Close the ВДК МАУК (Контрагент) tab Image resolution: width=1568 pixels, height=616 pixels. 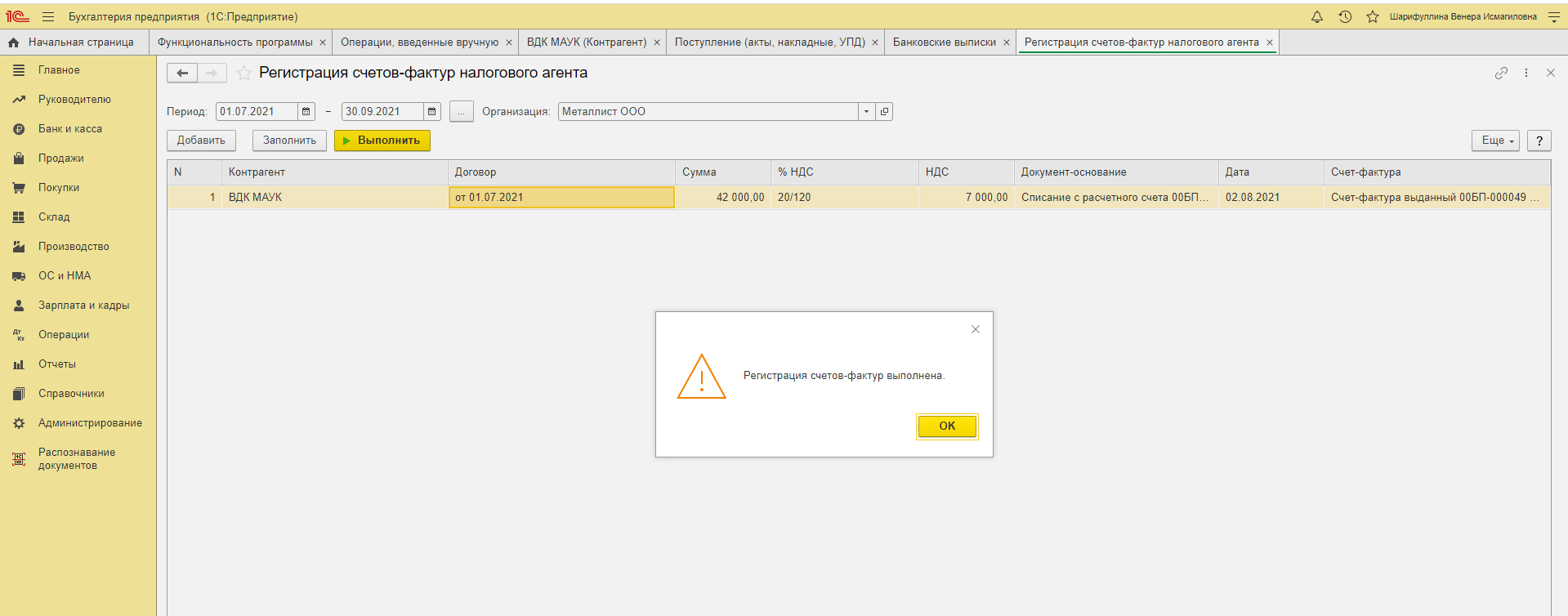(657, 42)
